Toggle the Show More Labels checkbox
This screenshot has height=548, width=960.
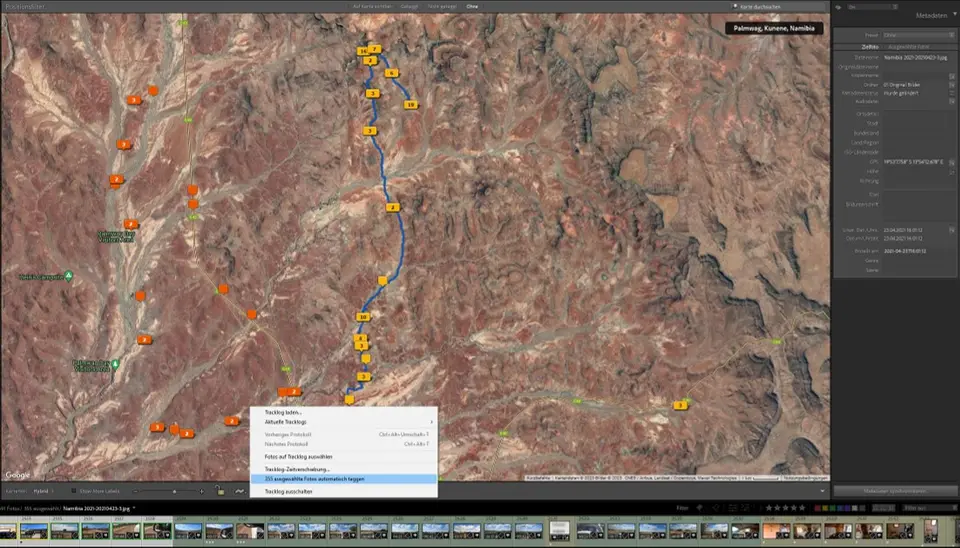[74, 491]
